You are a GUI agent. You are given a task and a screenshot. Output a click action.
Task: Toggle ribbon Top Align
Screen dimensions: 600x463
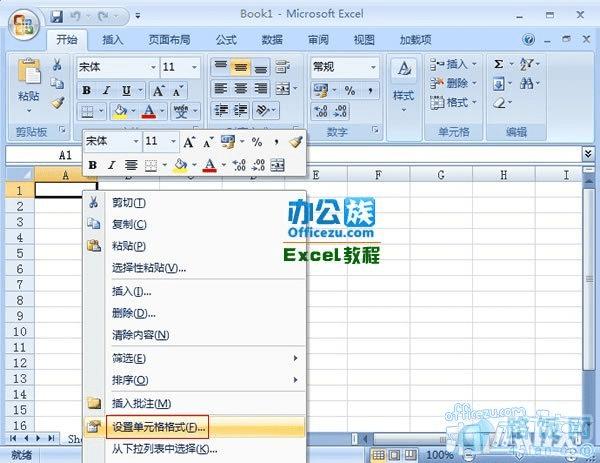point(220,67)
